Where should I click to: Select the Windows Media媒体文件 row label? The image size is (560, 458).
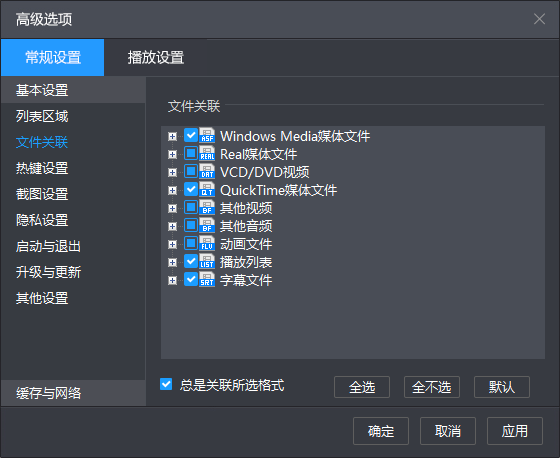295,136
